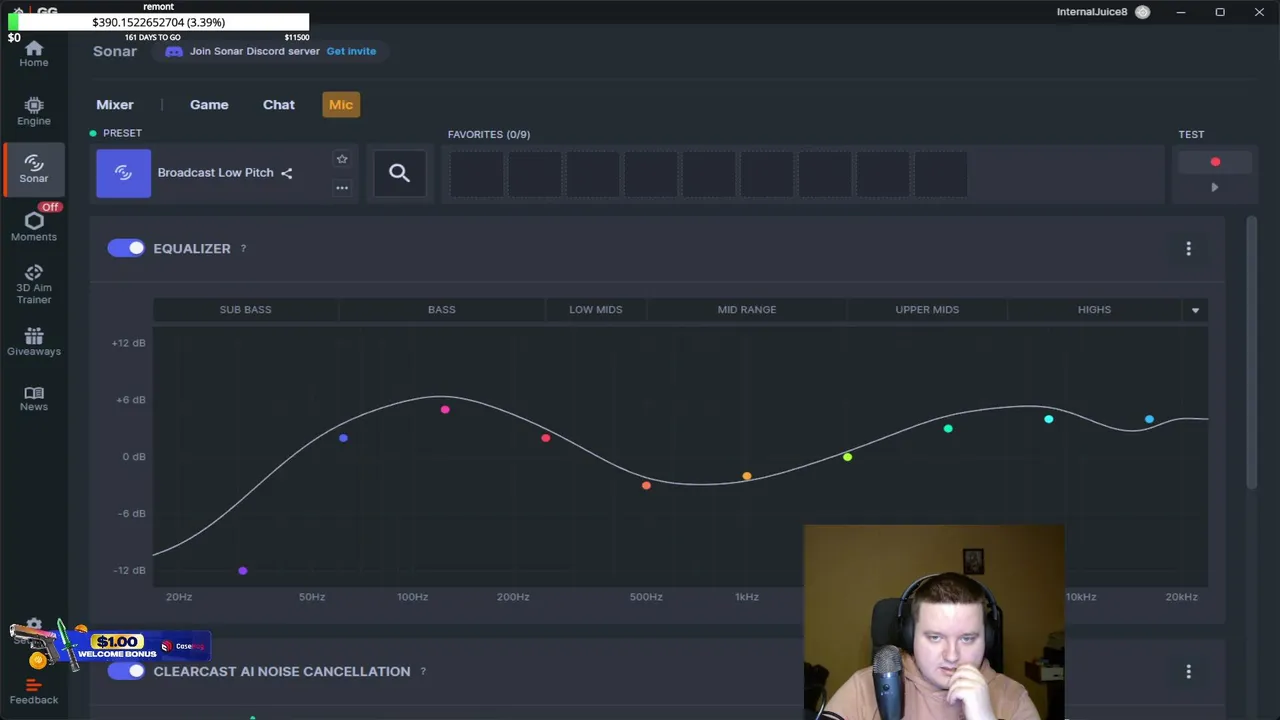This screenshot has width=1280, height=720.
Task: Select the BASS band header
Action: (442, 310)
